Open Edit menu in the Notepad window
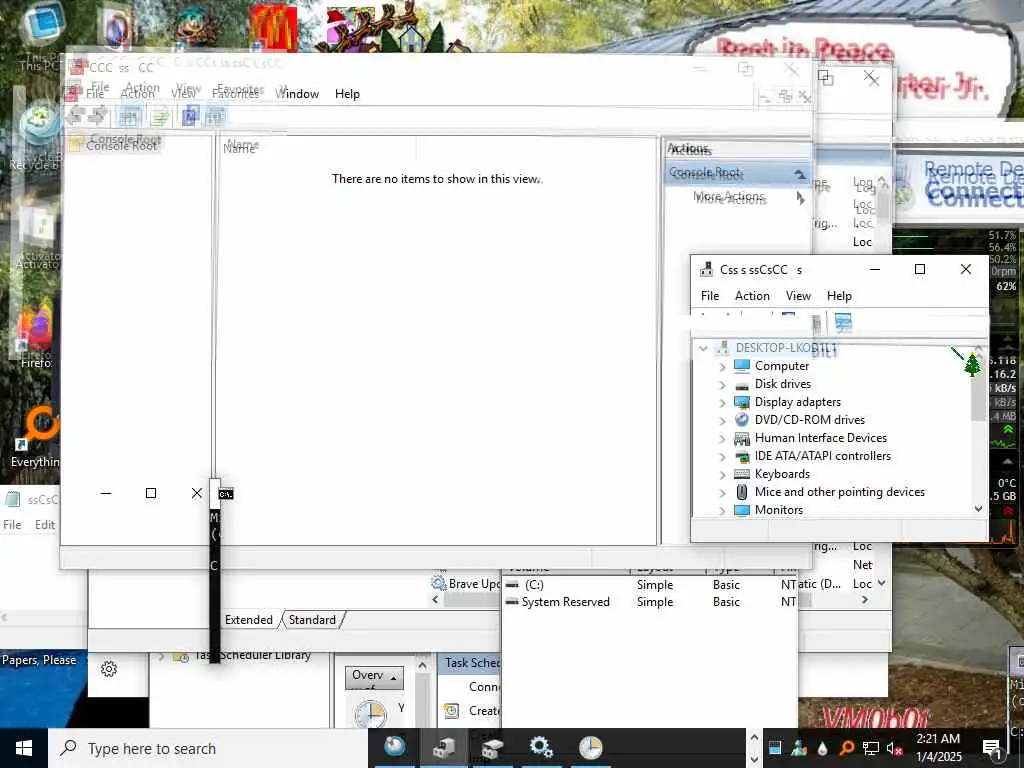The width and height of the screenshot is (1024, 768). point(44,524)
